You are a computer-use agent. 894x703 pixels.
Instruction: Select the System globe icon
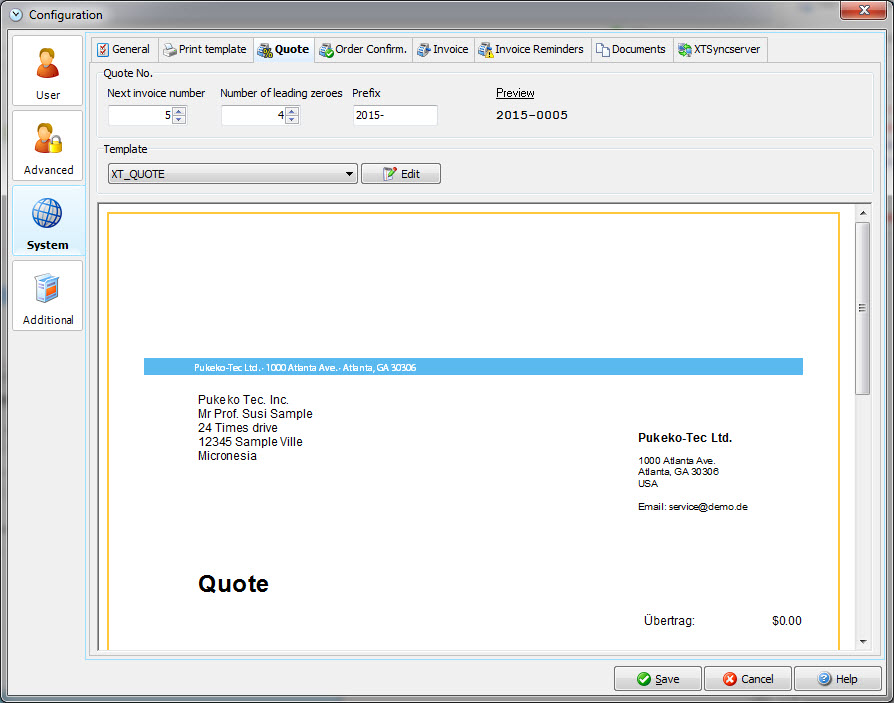pos(48,214)
